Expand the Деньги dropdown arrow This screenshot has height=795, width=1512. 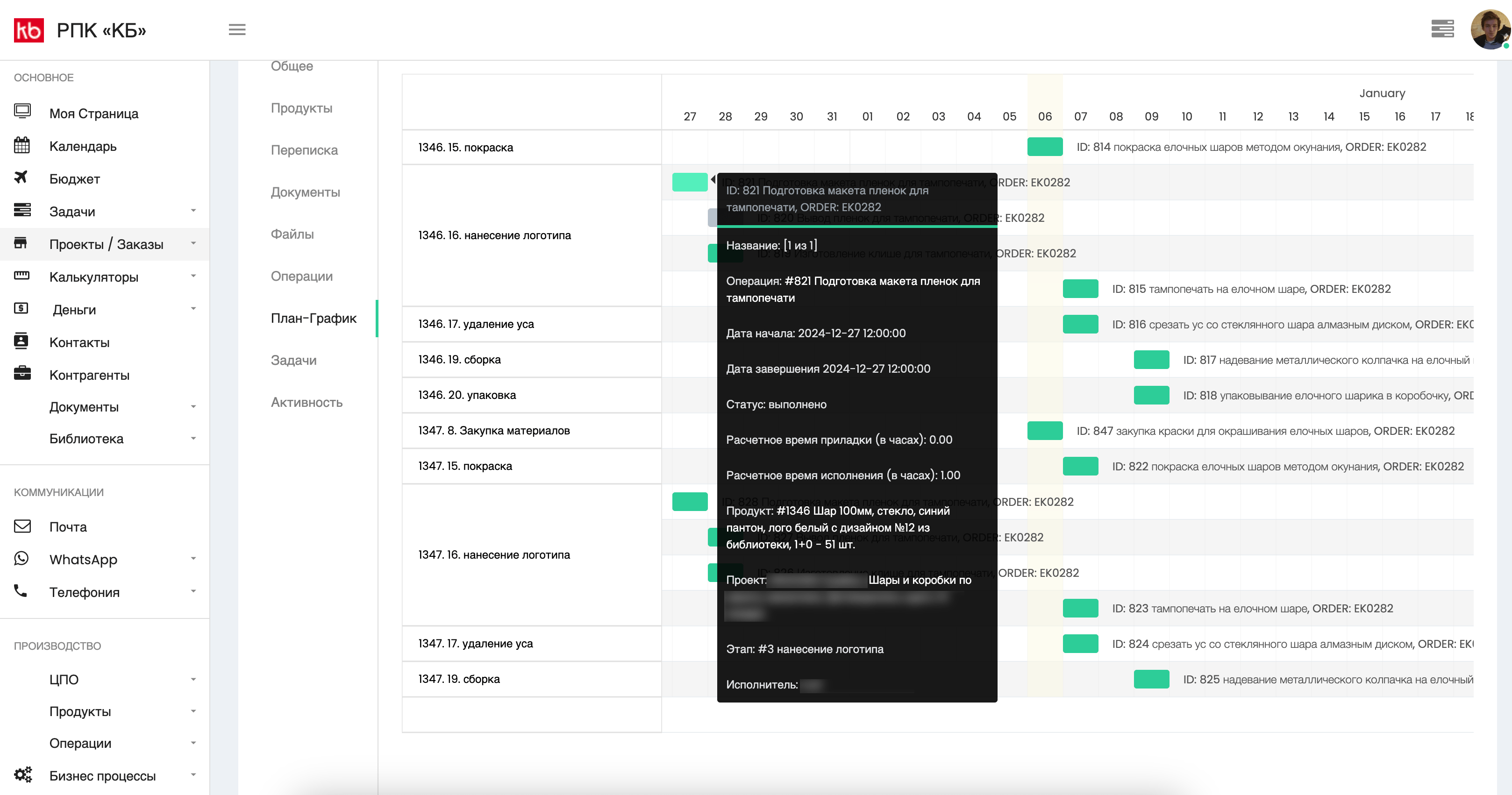193,309
